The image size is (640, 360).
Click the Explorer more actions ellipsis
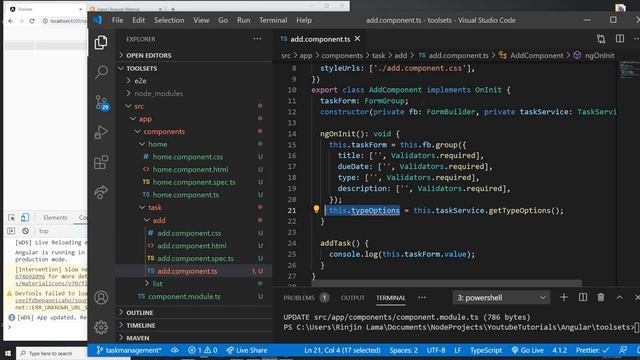click(x=257, y=39)
